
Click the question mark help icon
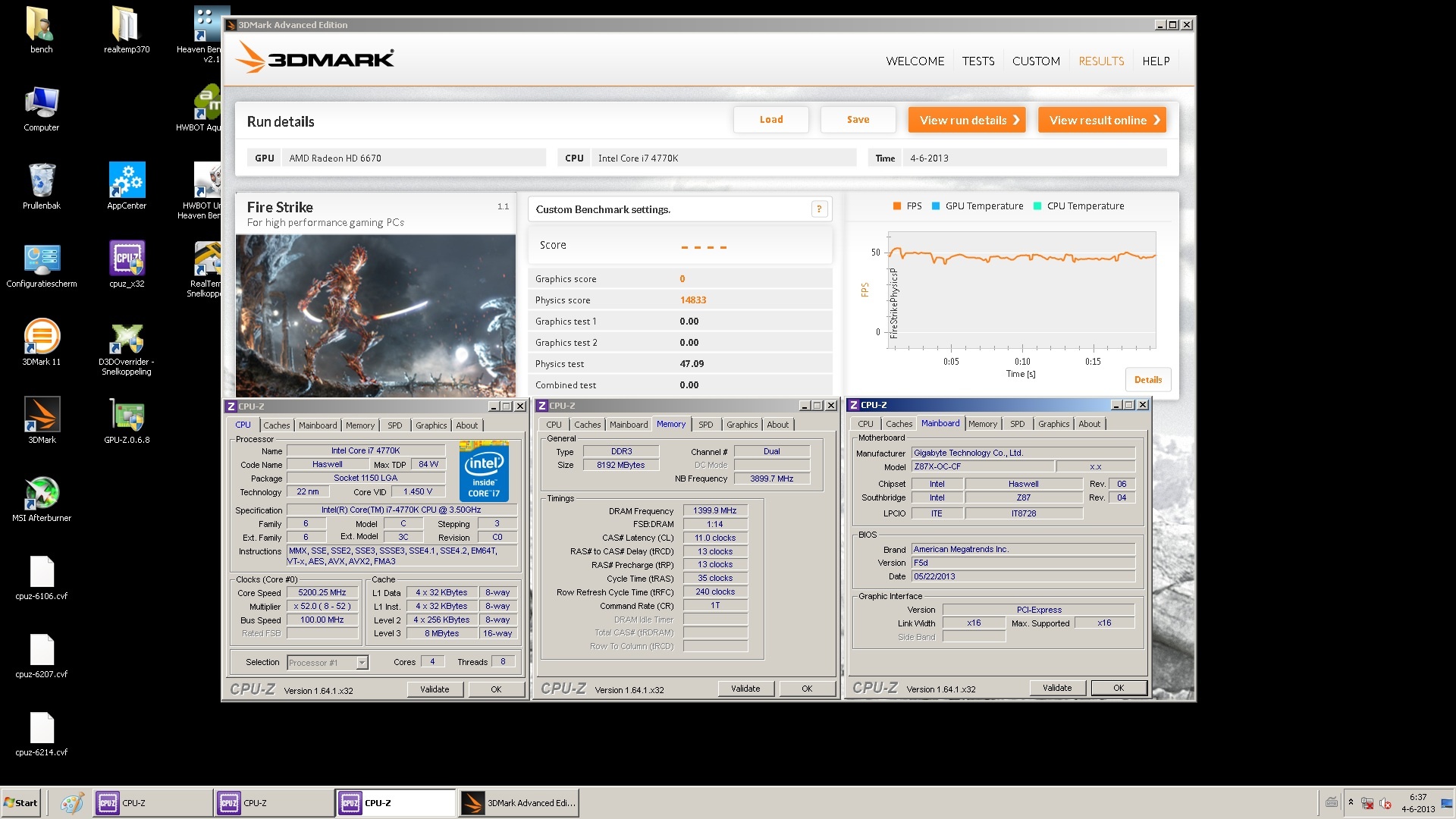(x=819, y=209)
